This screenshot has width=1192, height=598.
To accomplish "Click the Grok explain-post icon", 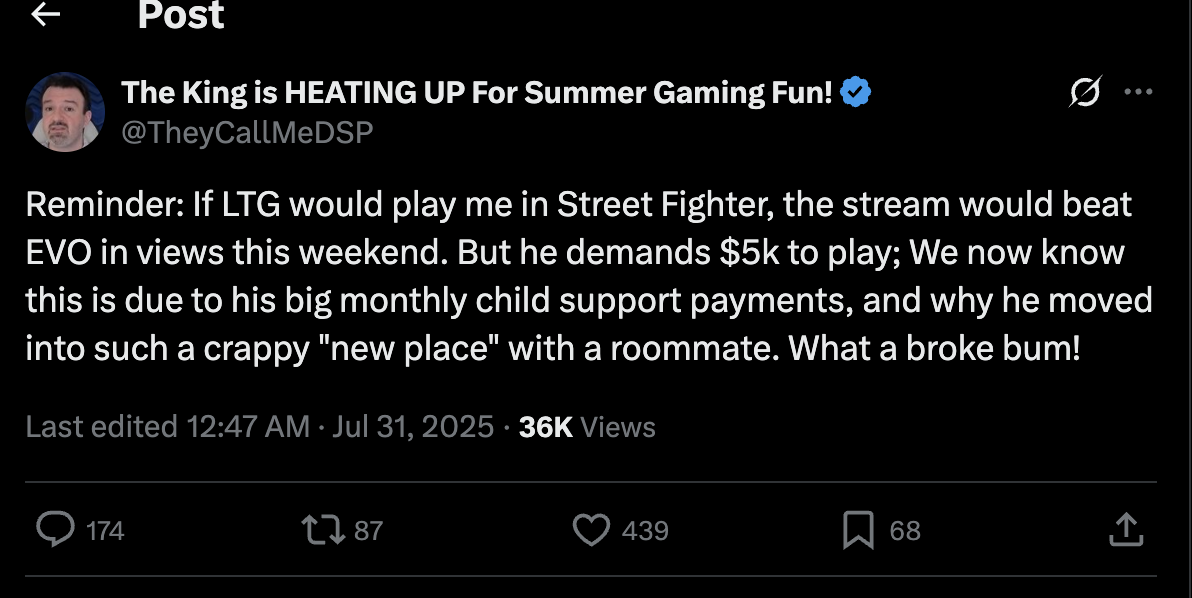I will (x=1083, y=93).
